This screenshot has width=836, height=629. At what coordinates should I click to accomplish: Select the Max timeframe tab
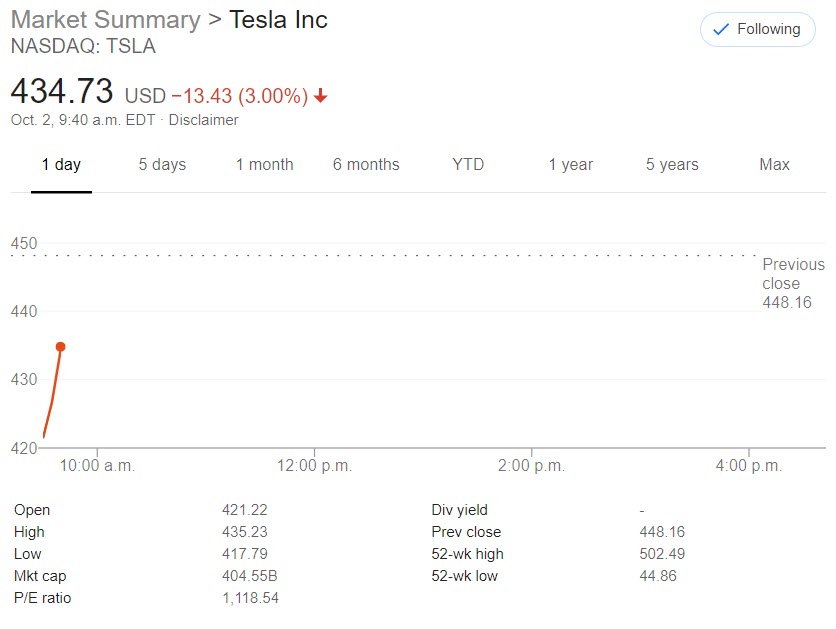774,164
